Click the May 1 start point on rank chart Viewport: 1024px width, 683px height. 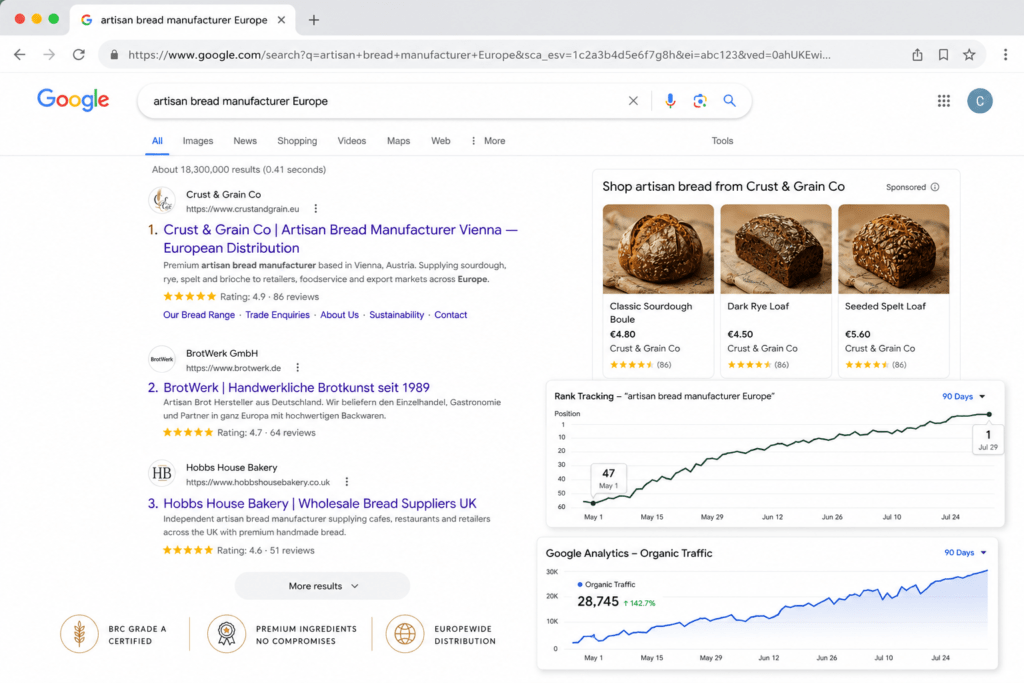click(593, 503)
